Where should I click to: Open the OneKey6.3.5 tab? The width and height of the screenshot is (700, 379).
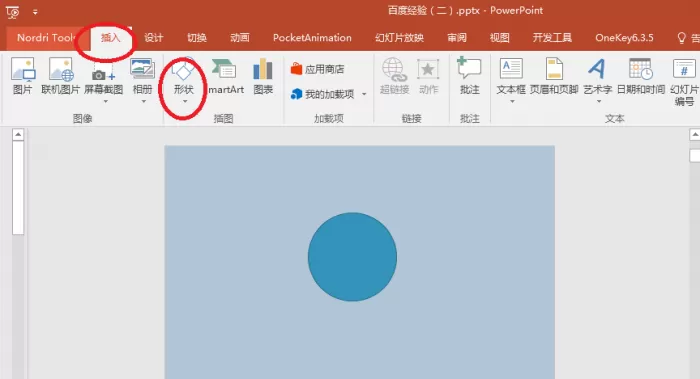624,38
